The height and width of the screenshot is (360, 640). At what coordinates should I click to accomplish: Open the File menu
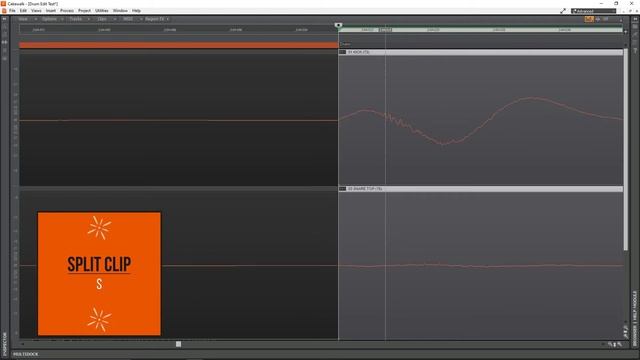pos(12,11)
